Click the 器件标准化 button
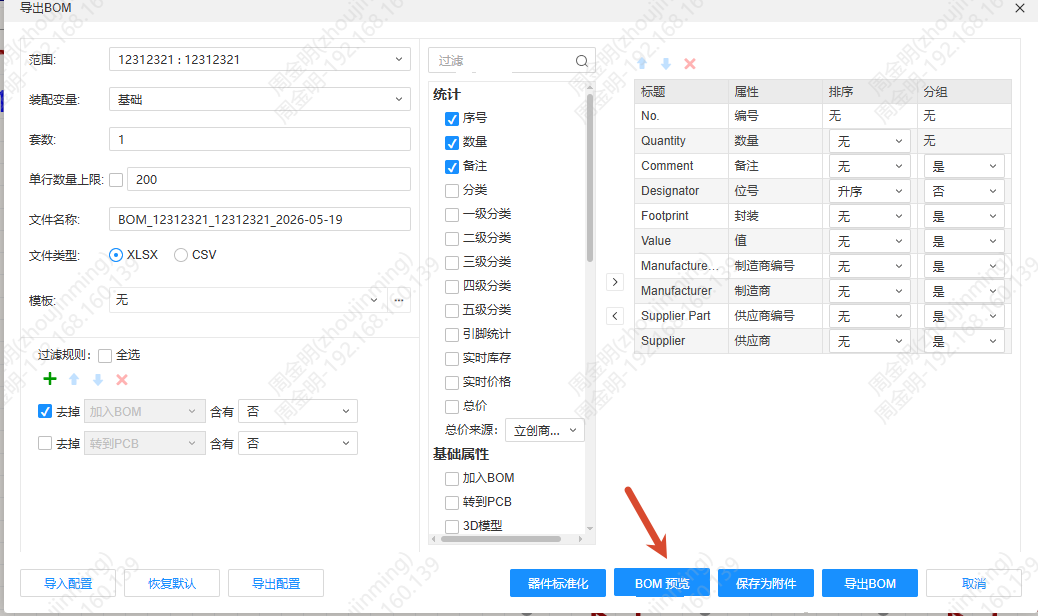 click(x=558, y=583)
